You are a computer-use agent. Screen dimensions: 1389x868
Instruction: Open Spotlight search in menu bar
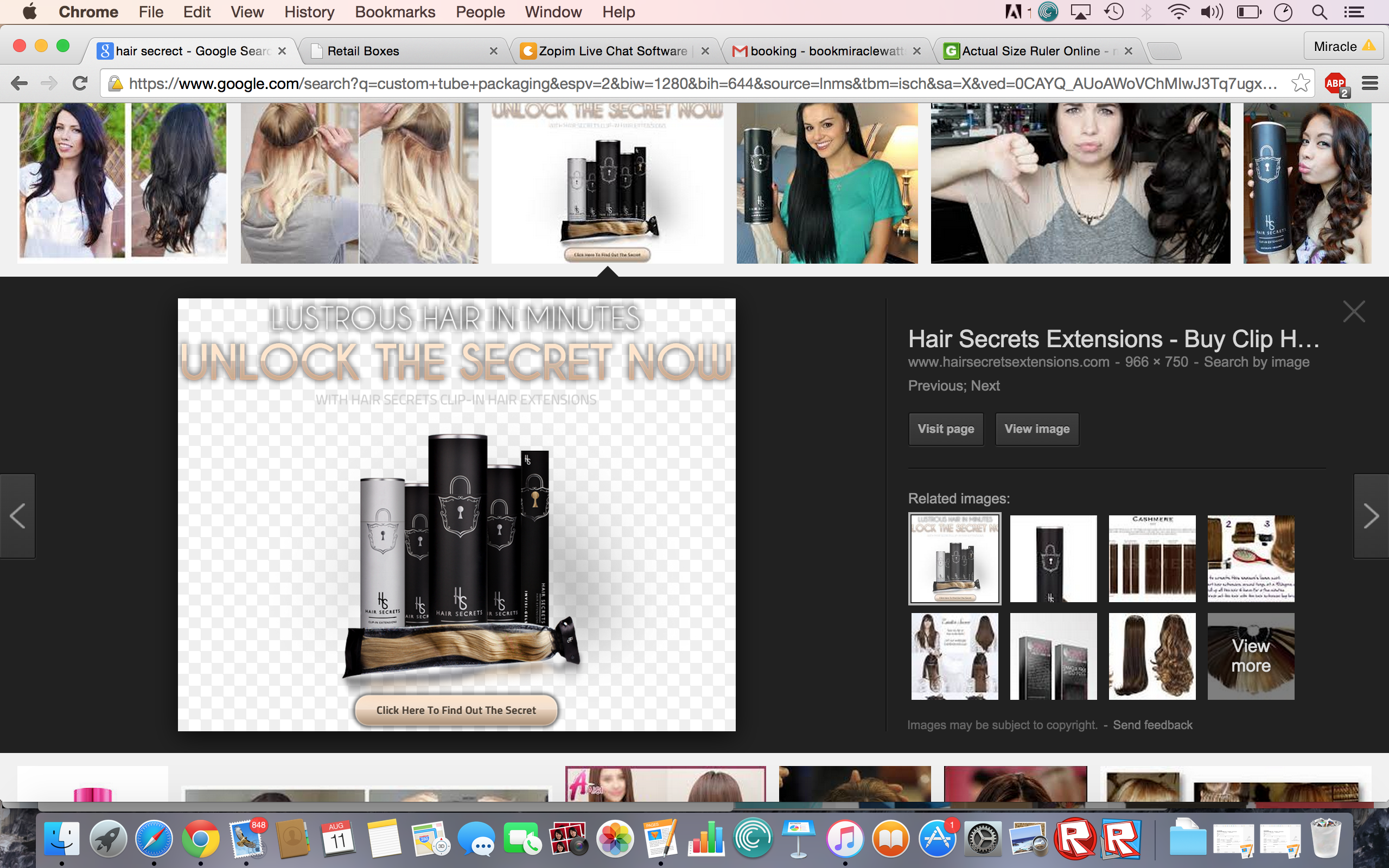click(x=1319, y=12)
